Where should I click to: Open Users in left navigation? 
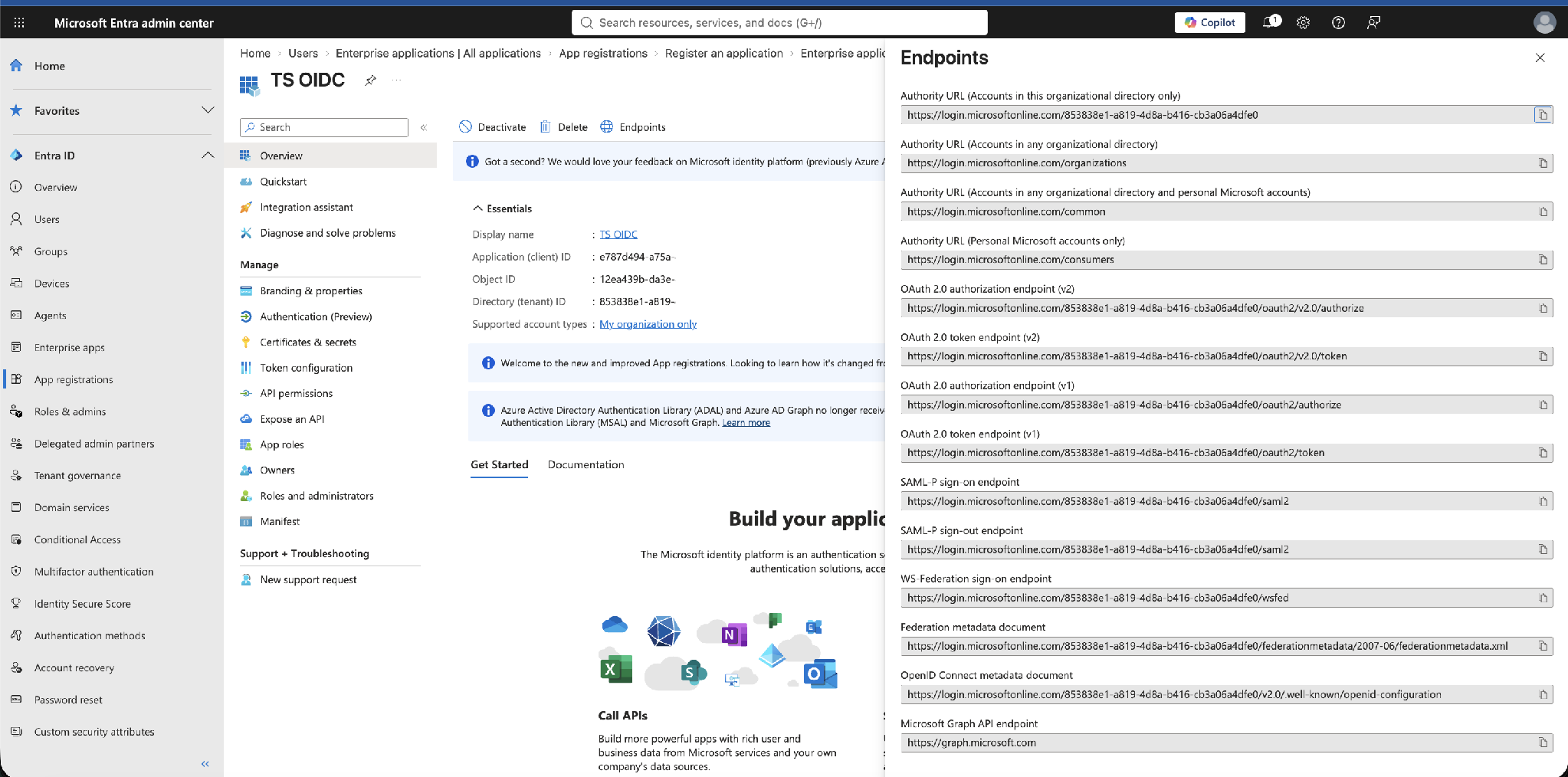[x=47, y=219]
